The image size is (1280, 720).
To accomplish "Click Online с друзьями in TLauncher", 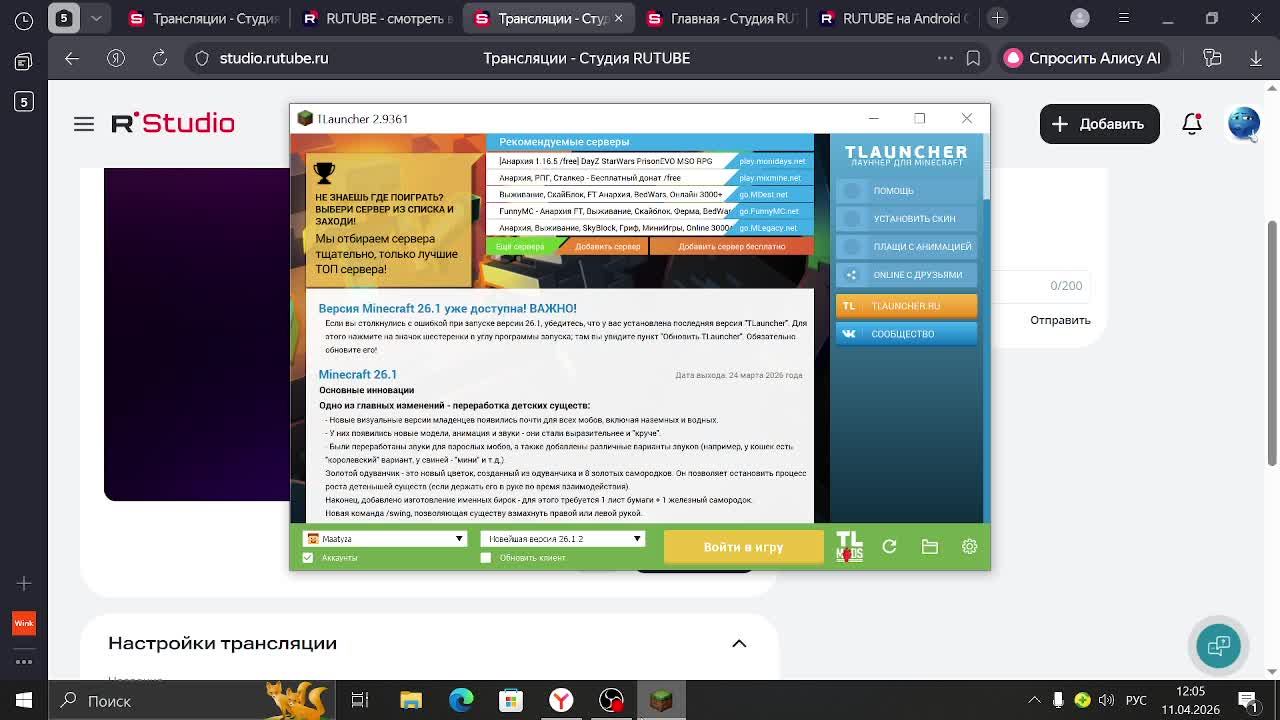I will click(906, 274).
